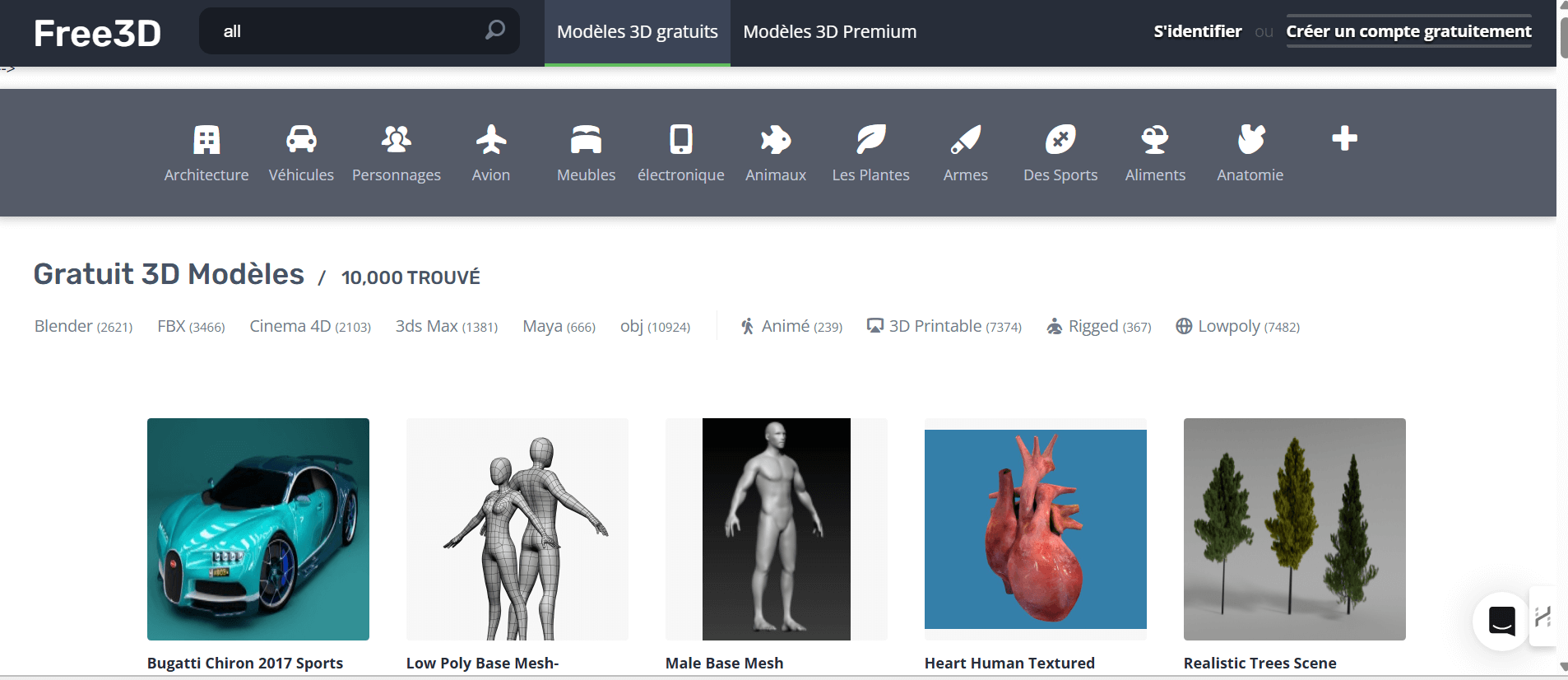Screen dimensions: 1568x680
Task: Select the Véhicules car icon
Action: point(301,139)
